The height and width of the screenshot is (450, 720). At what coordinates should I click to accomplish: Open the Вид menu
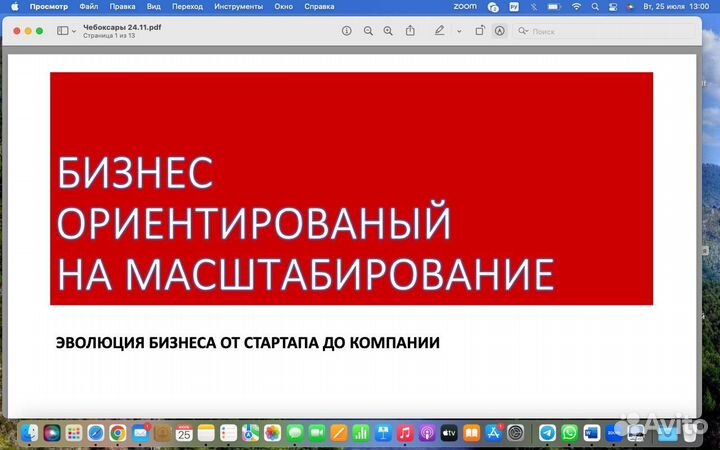point(154,6)
